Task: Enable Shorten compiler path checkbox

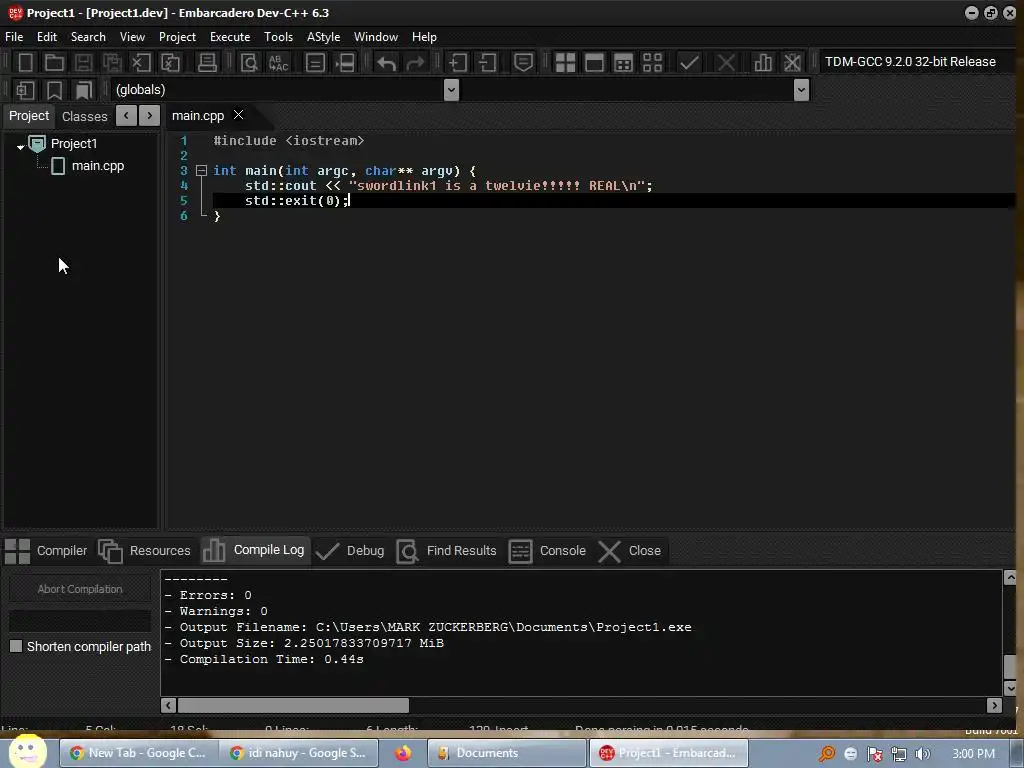Action: click(16, 646)
